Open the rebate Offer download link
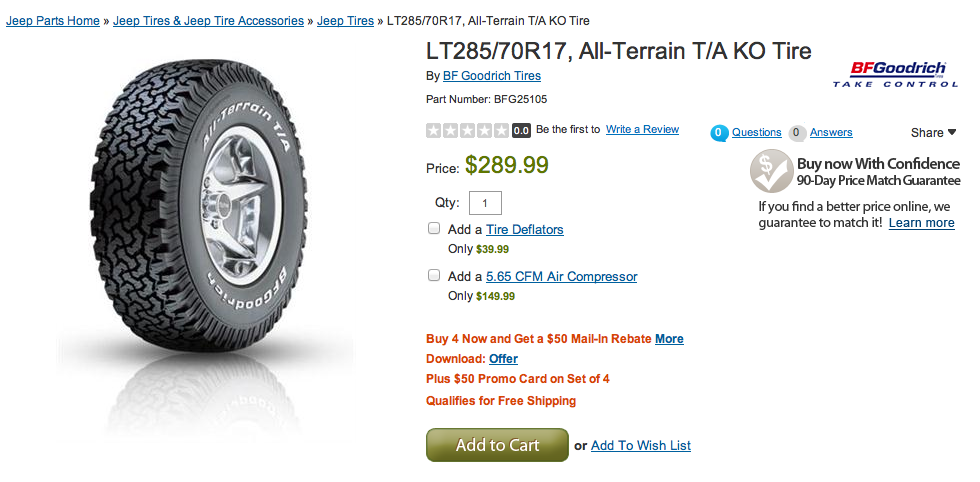This screenshot has width=980, height=482. tap(503, 359)
